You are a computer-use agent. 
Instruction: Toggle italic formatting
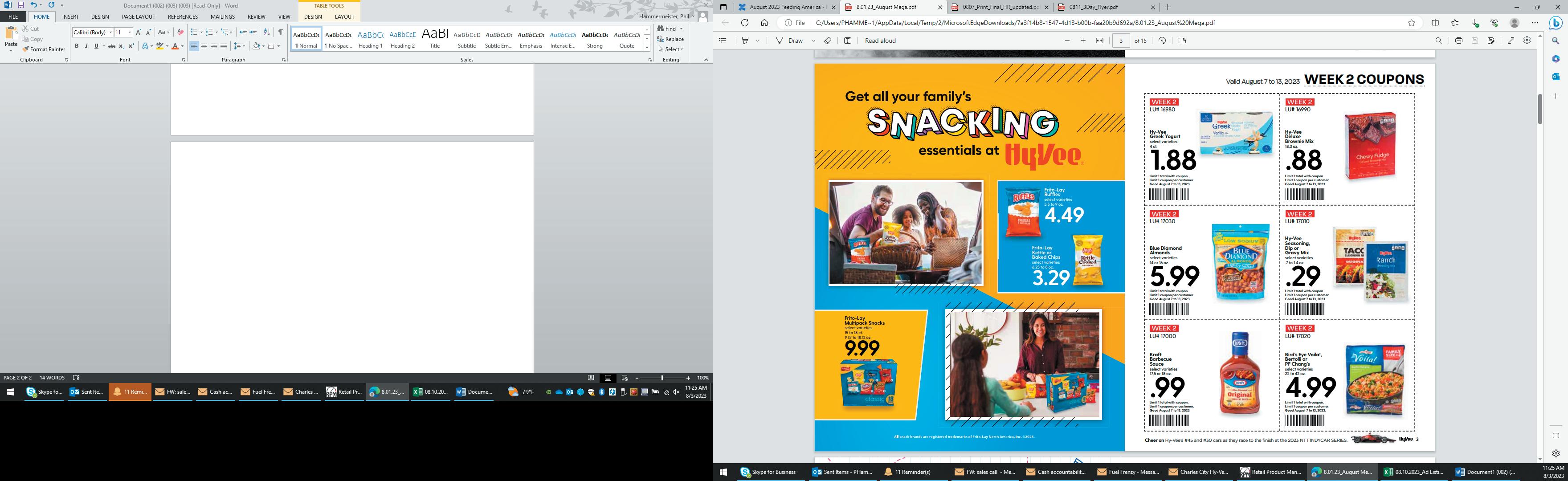(86, 46)
